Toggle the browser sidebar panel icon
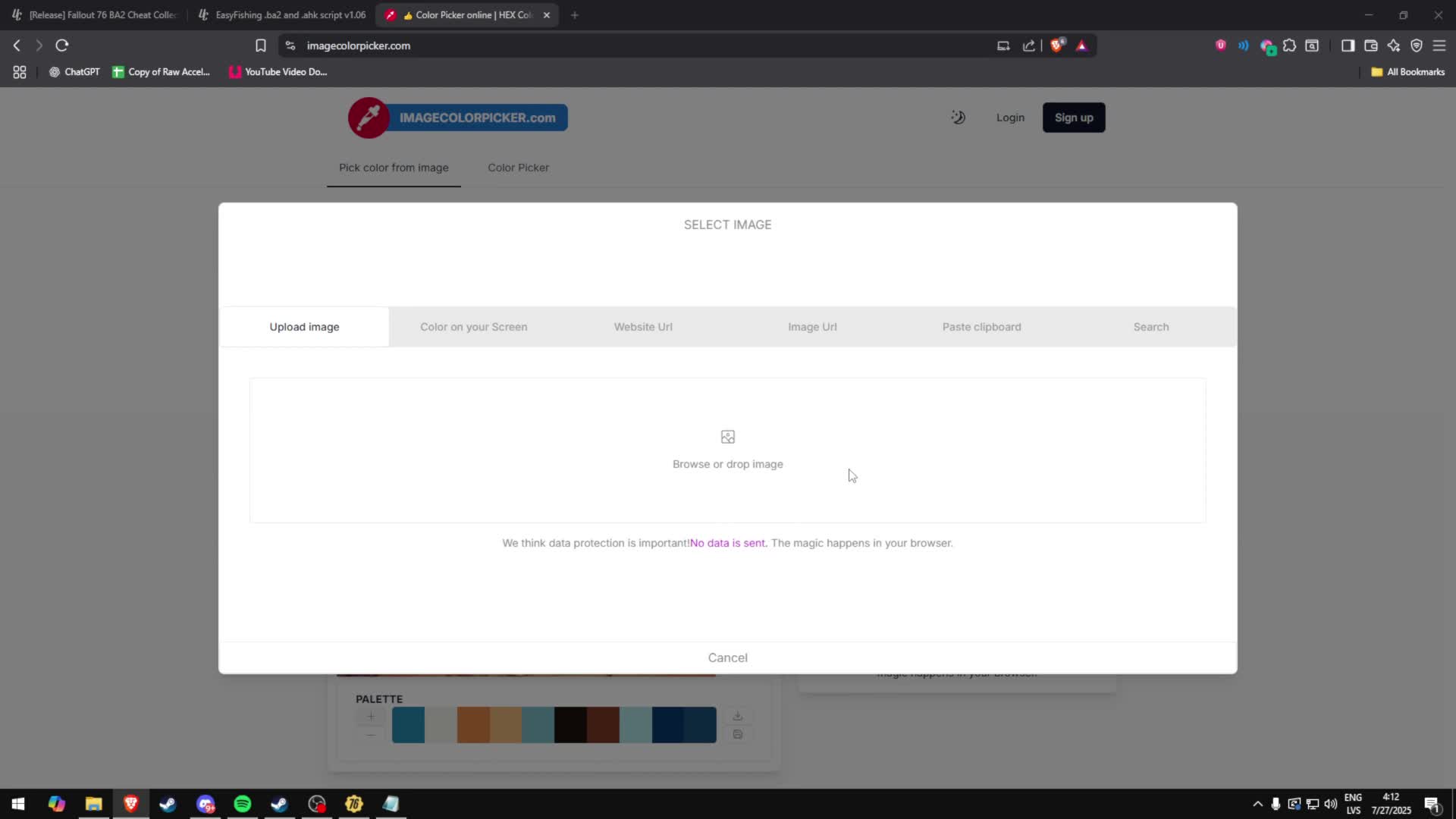Viewport: 1456px width, 819px height. point(1348,45)
